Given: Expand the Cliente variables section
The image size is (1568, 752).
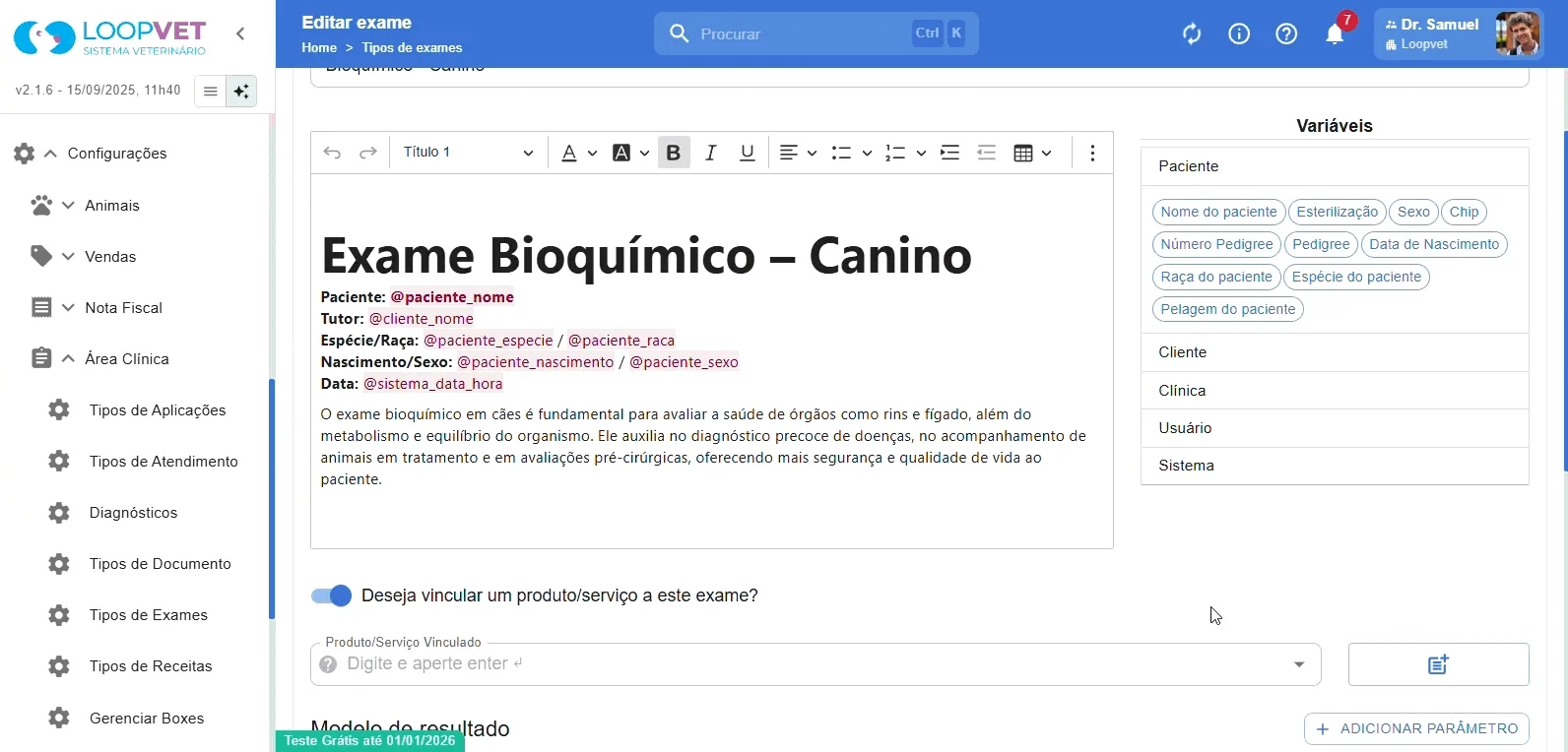Looking at the screenshot, I should (1335, 352).
